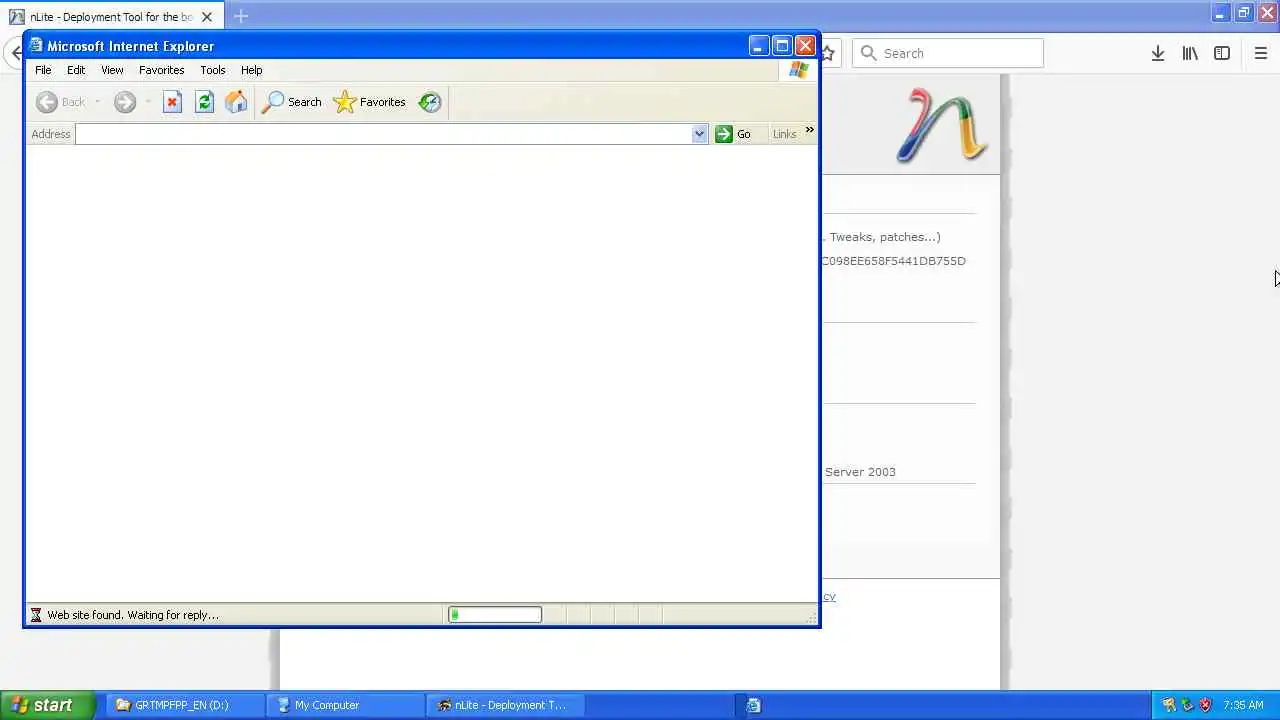Open the Edit menu

76,70
